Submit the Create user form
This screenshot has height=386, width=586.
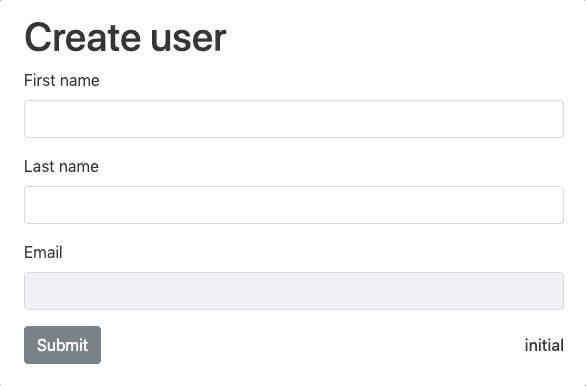[62, 345]
